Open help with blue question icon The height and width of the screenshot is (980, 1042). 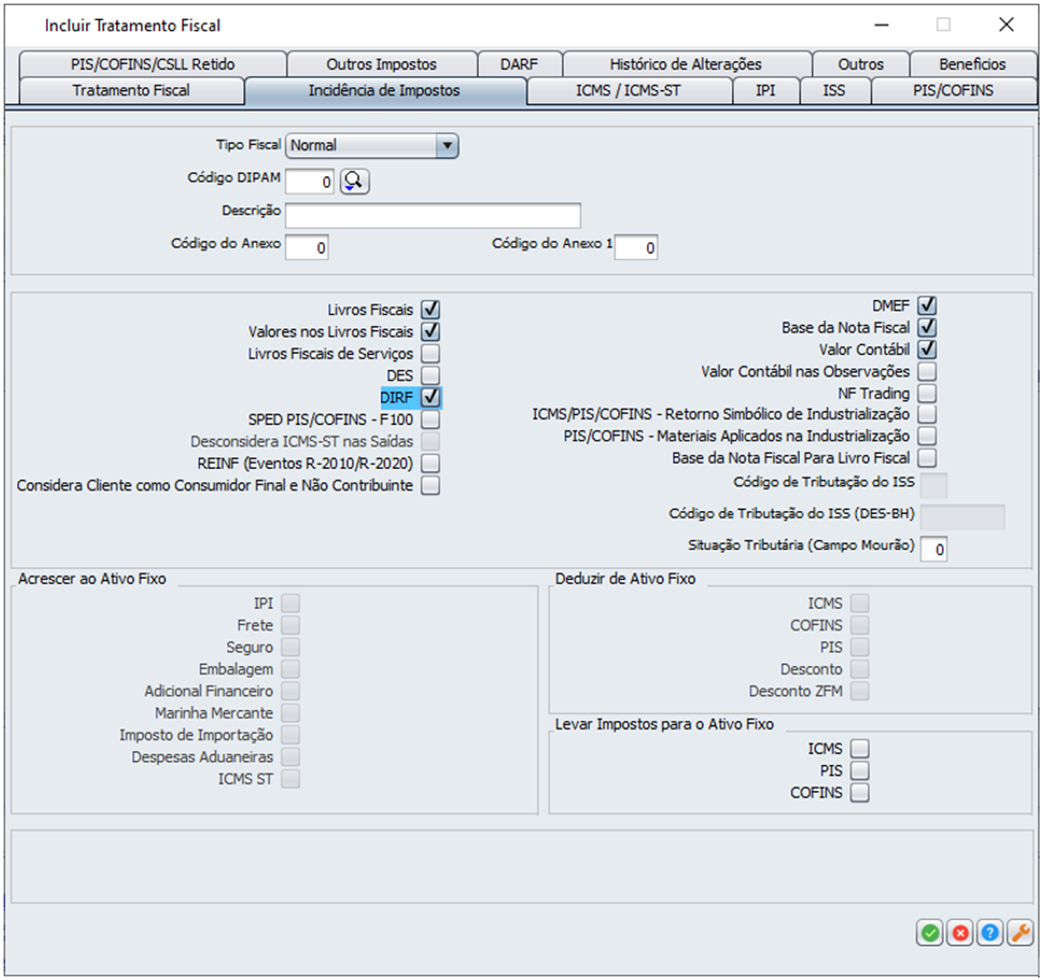990,932
